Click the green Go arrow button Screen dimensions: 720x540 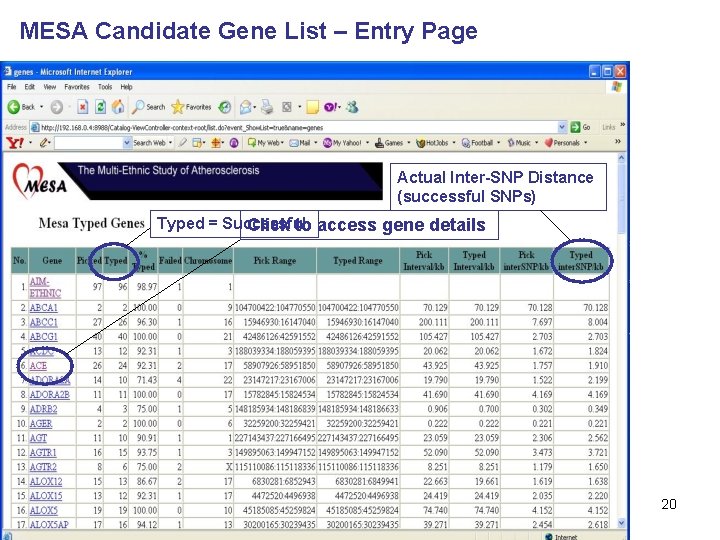pyautogui.click(x=575, y=127)
